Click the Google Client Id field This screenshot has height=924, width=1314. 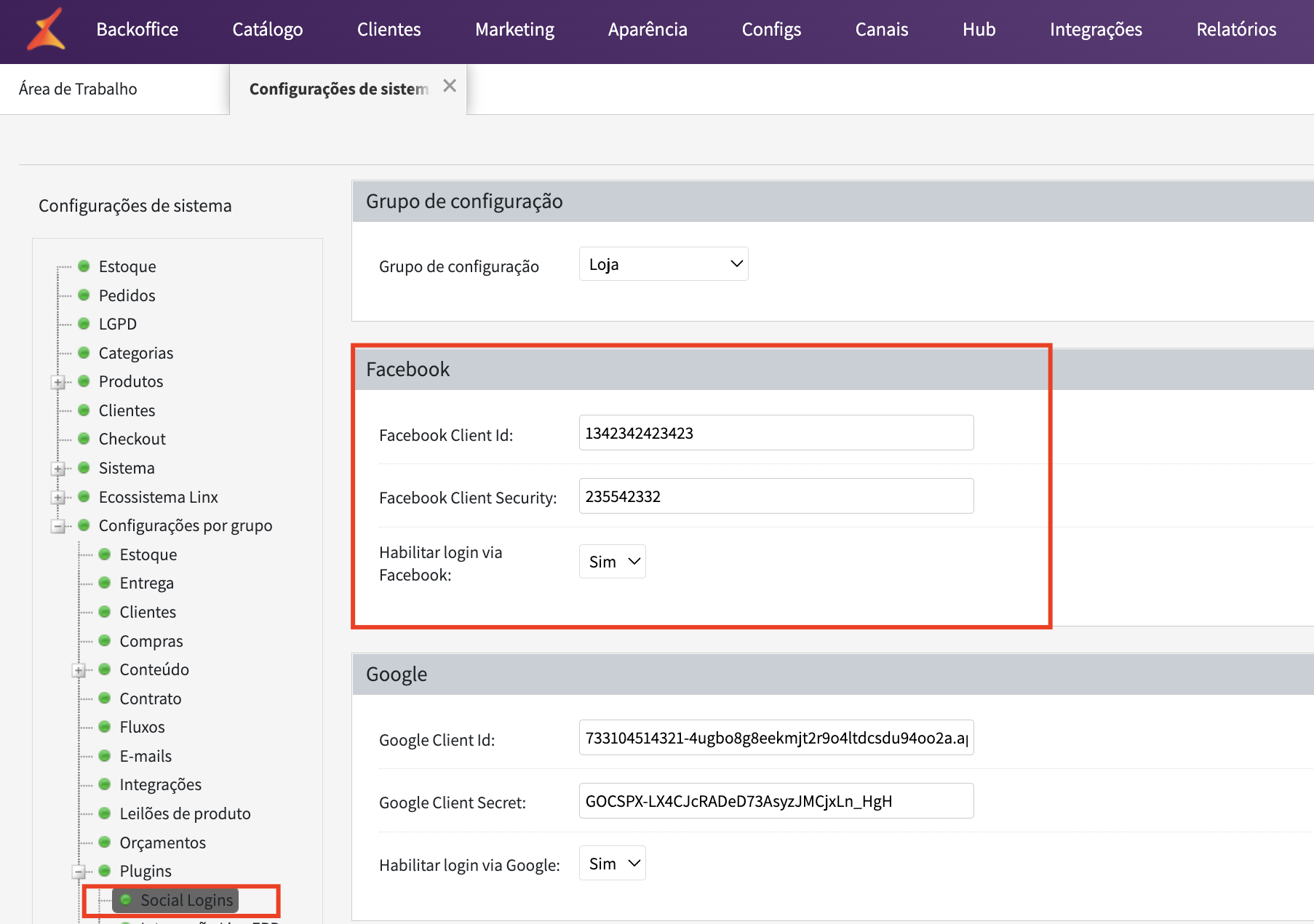[x=776, y=738]
